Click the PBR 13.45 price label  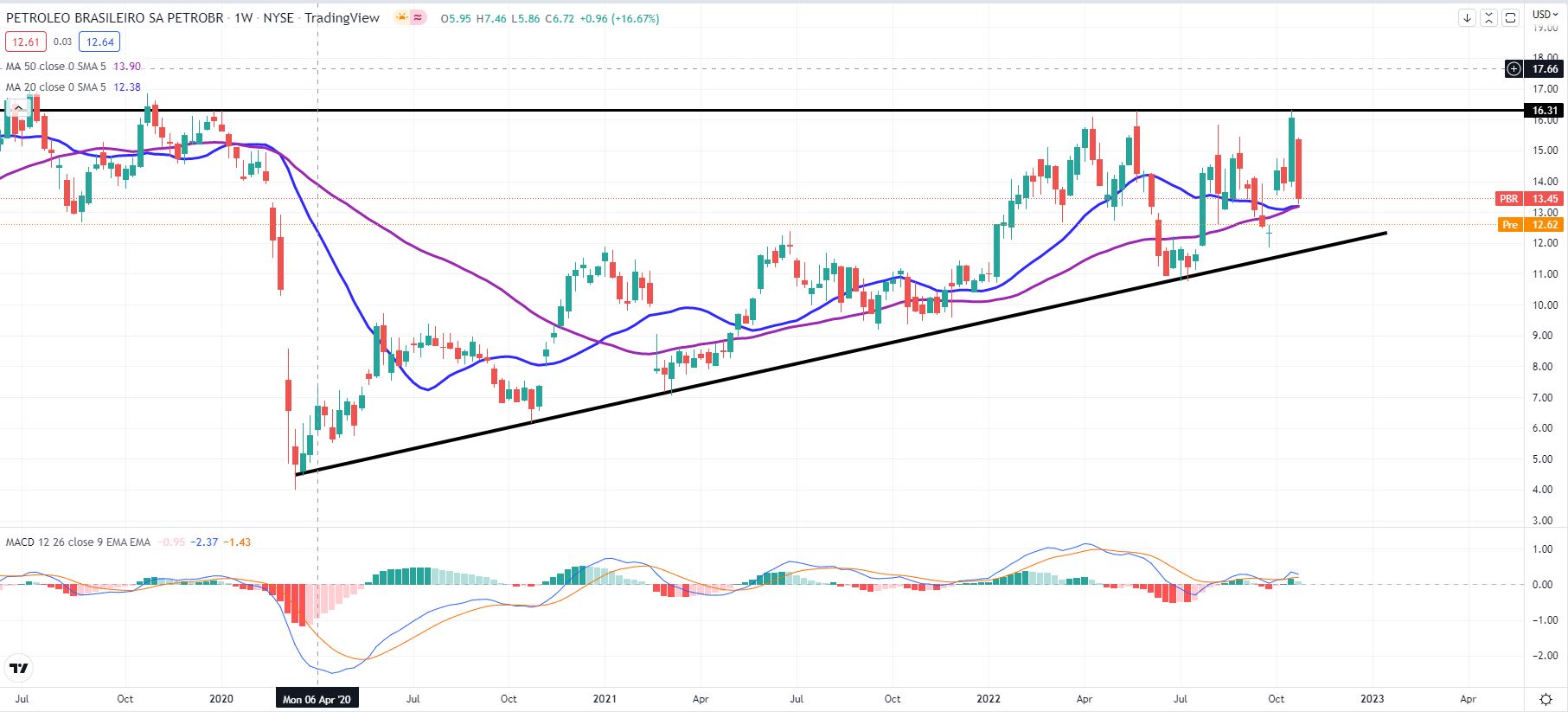[x=1529, y=199]
